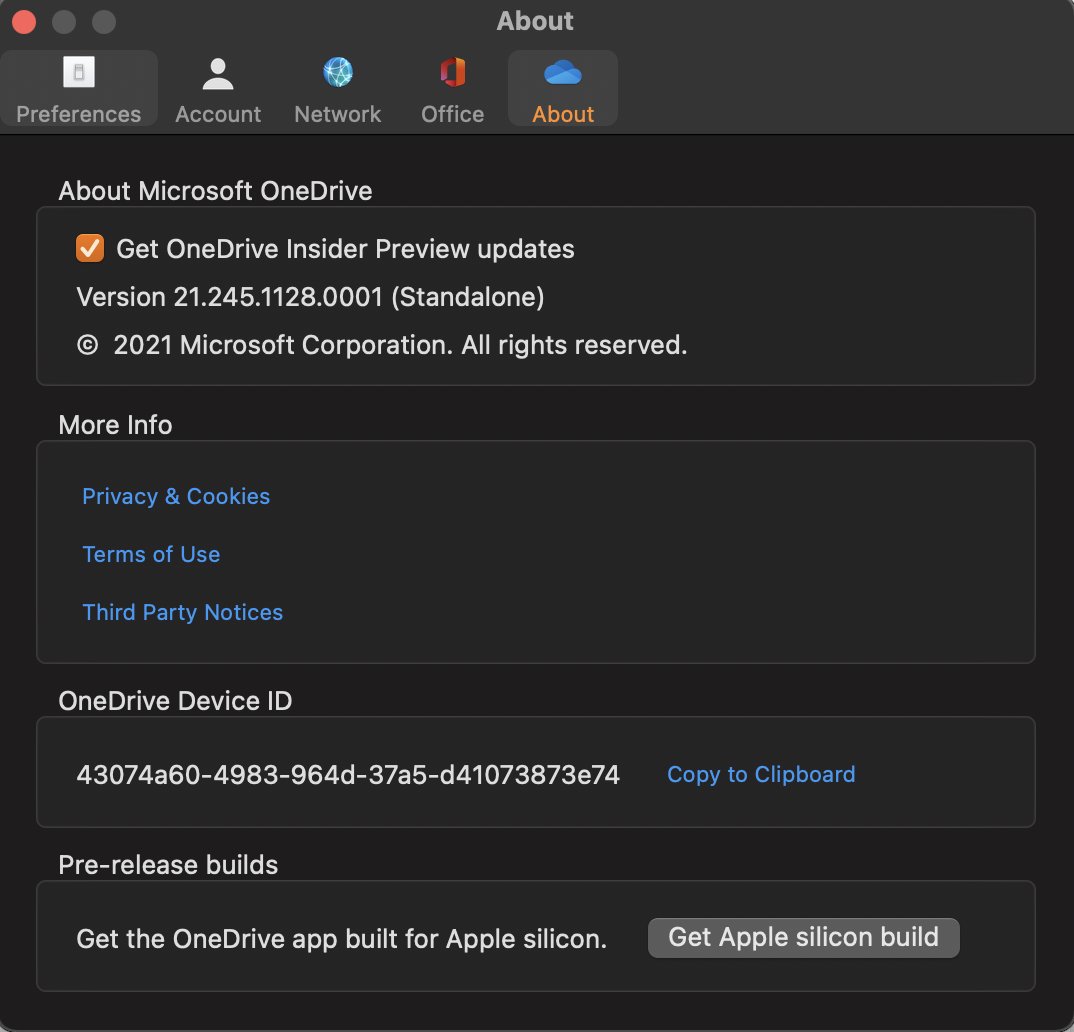Image resolution: width=1074 pixels, height=1032 pixels.
Task: Open the Network tab globe icon
Action: [338, 73]
